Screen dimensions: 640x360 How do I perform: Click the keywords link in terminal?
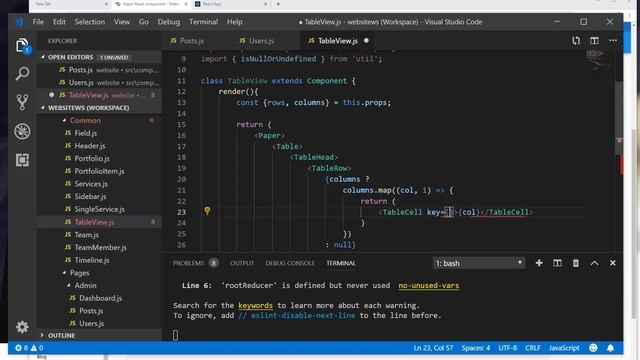coord(256,305)
